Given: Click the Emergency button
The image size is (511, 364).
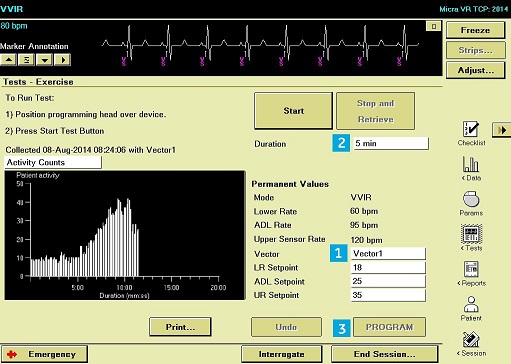Looking at the screenshot, I should tap(44, 354).
